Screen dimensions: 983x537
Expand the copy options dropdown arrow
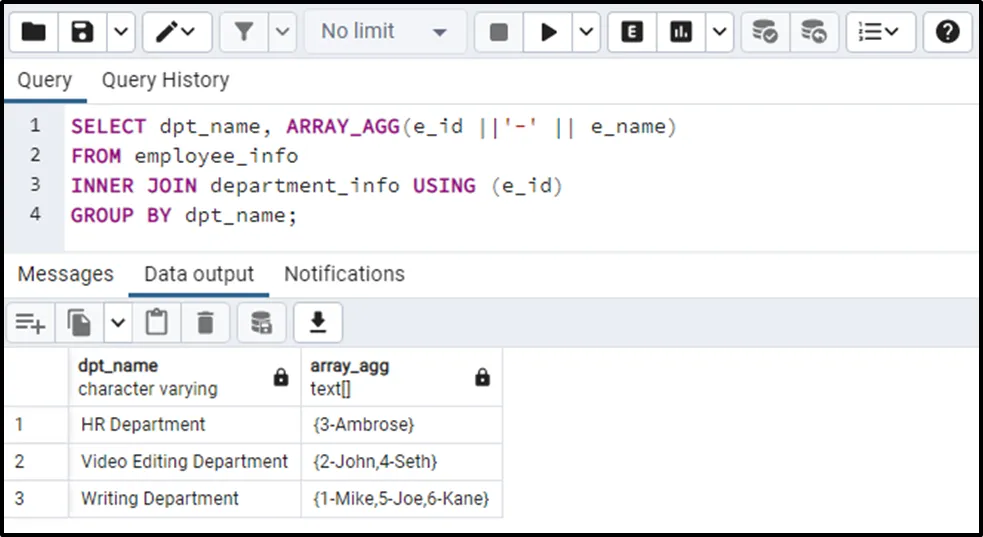[118, 322]
